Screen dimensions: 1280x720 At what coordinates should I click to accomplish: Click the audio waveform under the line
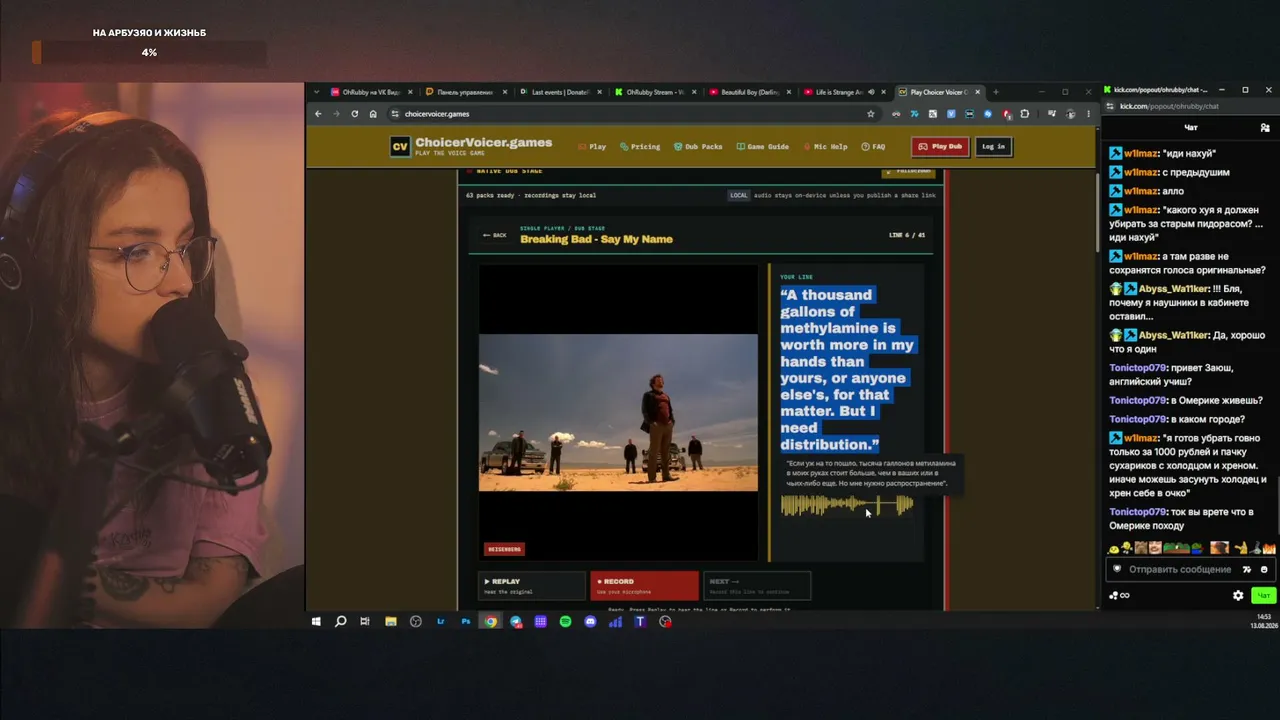pos(847,505)
